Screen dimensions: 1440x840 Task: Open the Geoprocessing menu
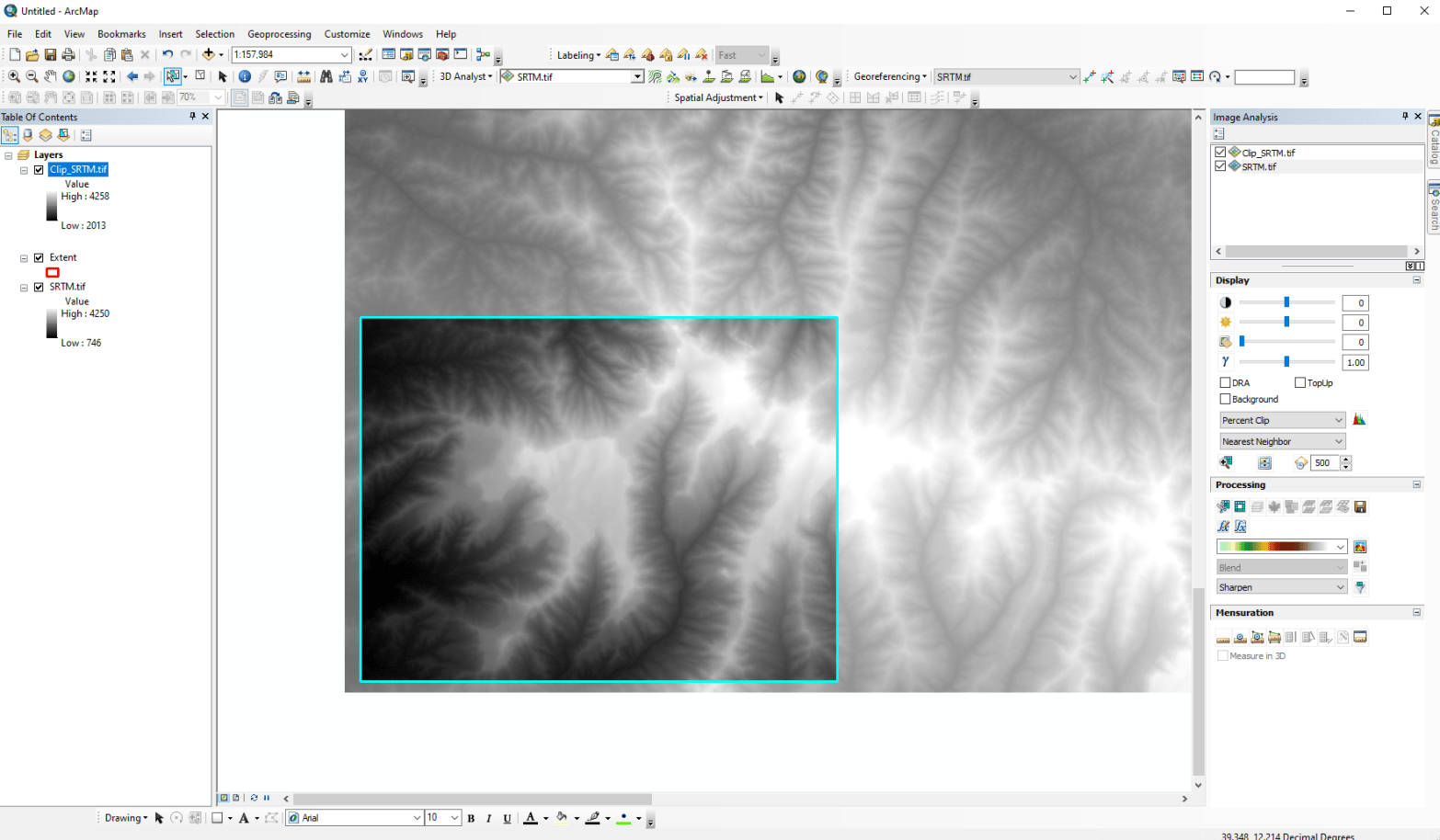tap(279, 34)
